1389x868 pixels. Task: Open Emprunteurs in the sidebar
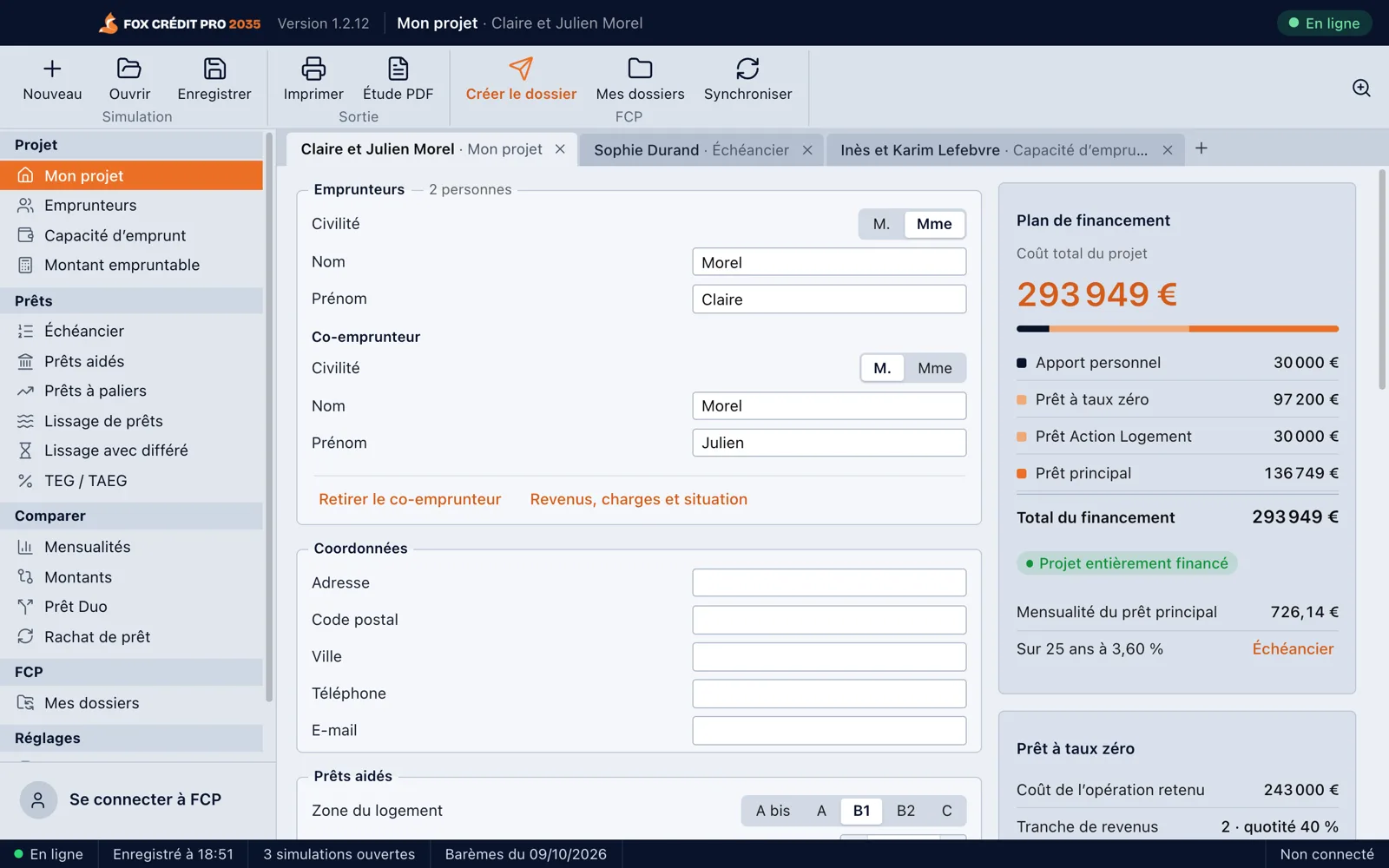click(x=132, y=206)
